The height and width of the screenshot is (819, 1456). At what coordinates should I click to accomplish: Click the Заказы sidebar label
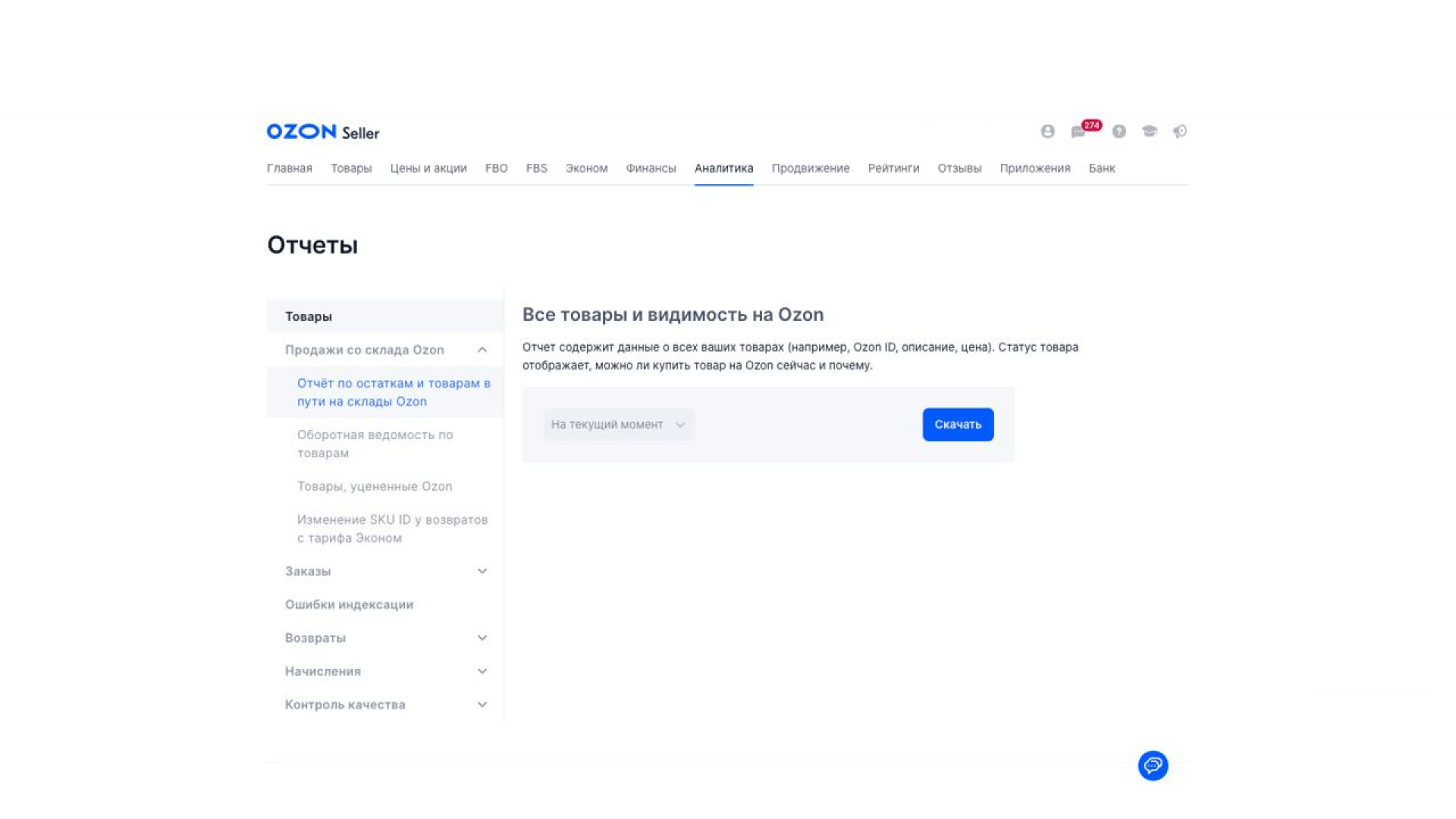pos(308,571)
